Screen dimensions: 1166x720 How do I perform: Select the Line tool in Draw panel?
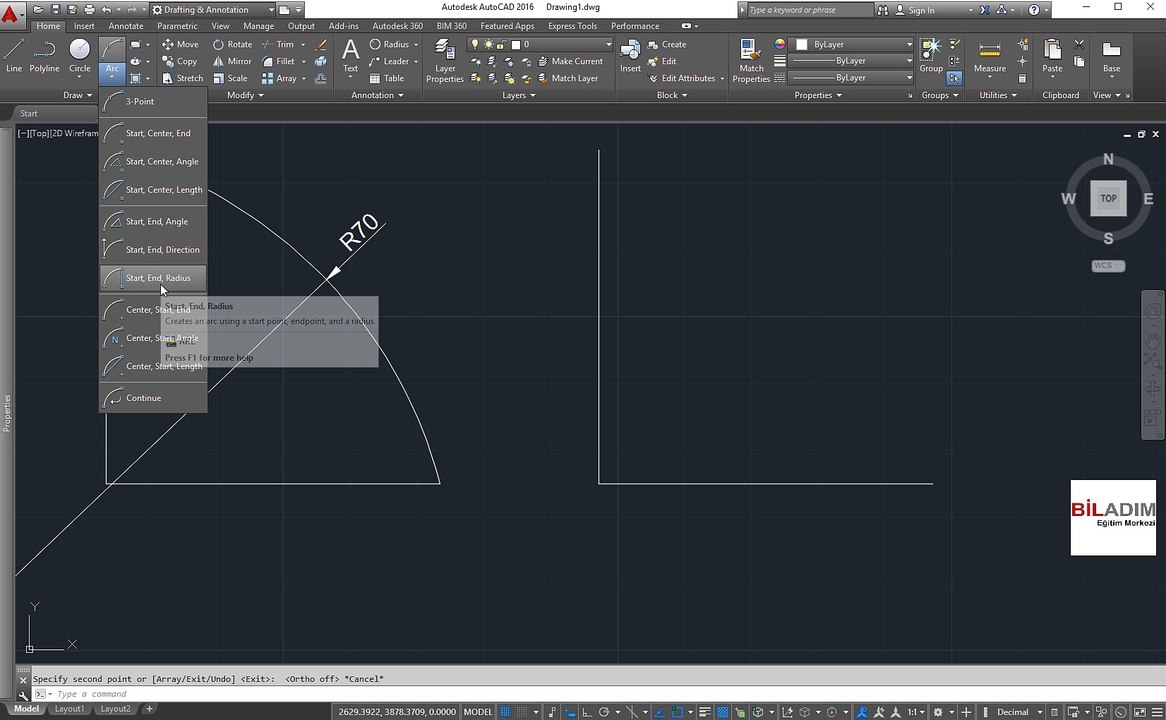(14, 57)
